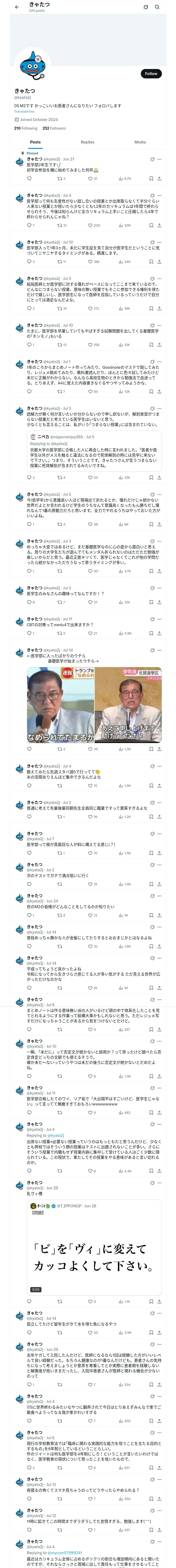
Task: View analytics of pinned post 6.7K views
Action: (x=124, y=178)
